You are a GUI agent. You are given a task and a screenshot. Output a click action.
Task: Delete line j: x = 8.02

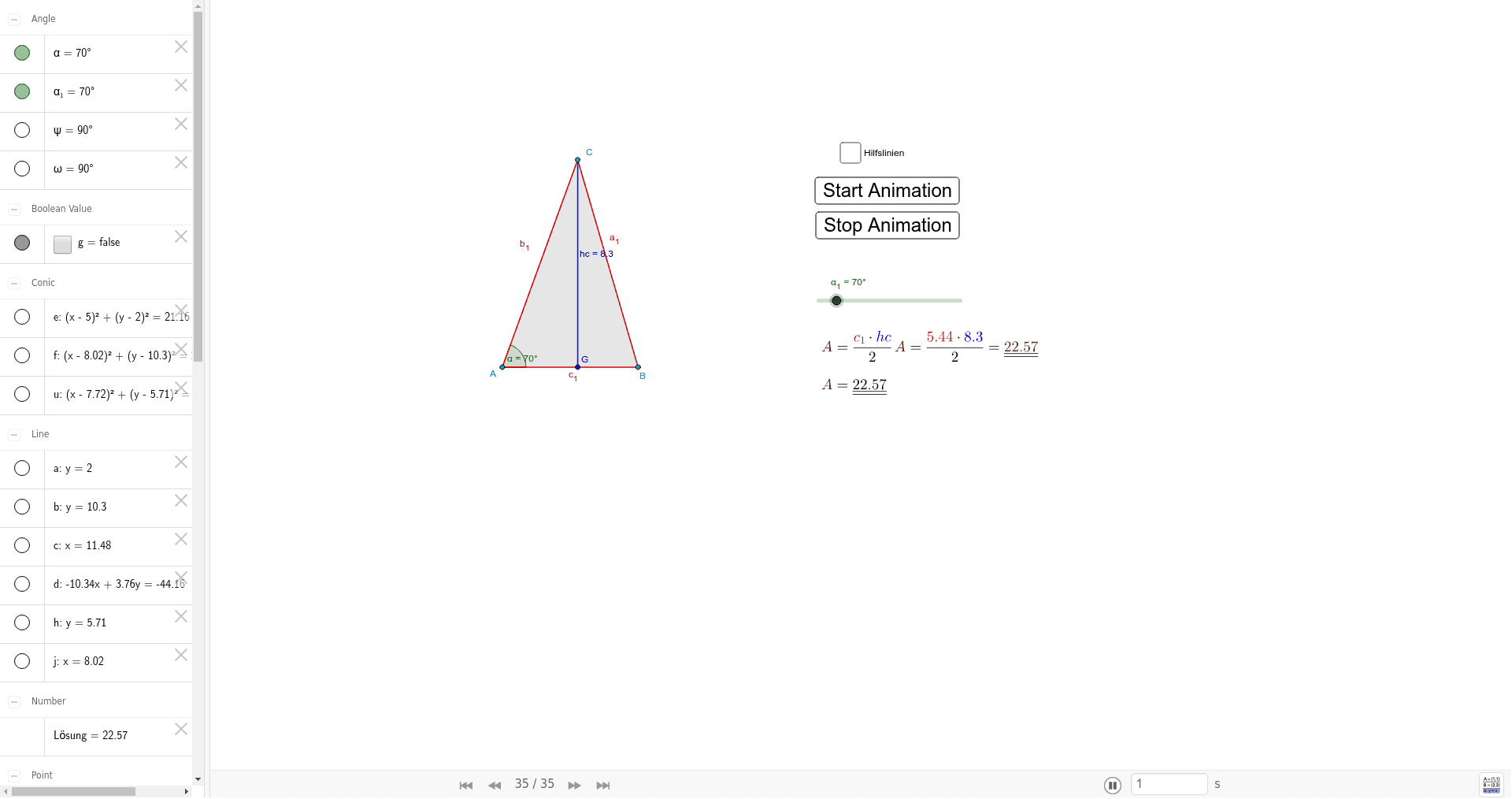pyautogui.click(x=181, y=655)
